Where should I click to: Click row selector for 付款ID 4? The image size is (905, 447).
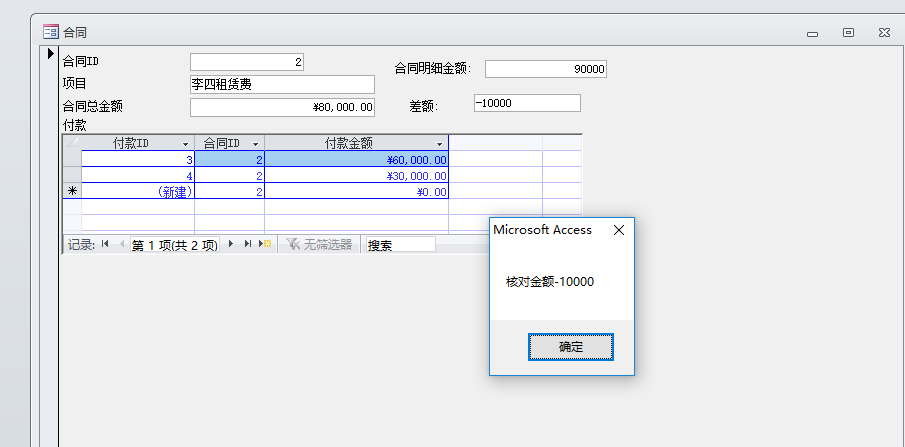tap(72, 175)
